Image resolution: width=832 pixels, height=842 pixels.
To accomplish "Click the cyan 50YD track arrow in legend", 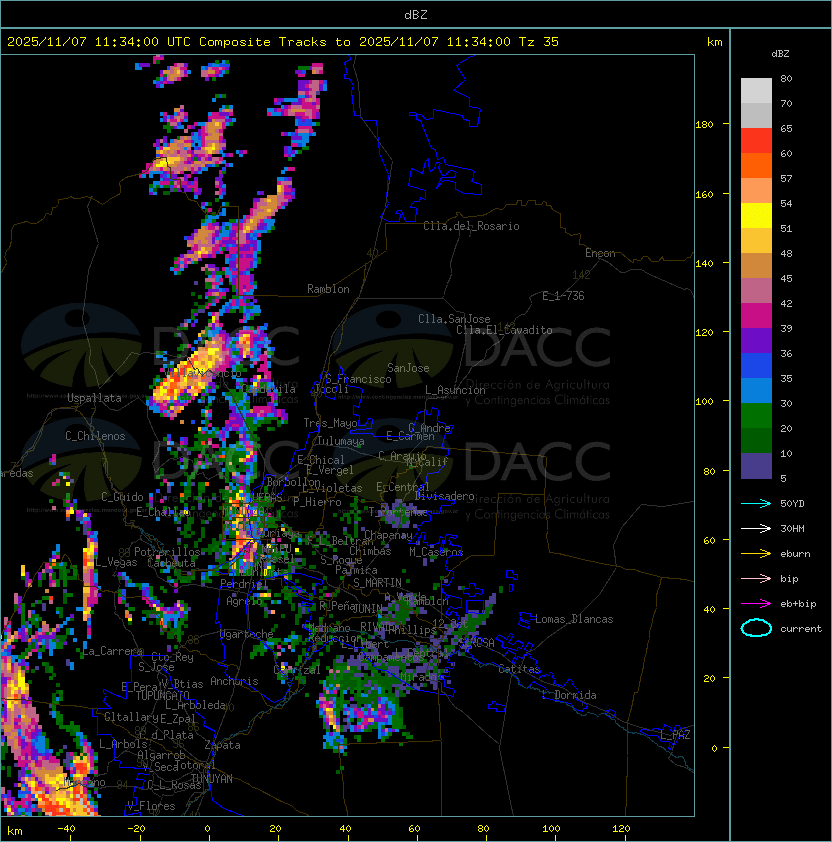I will click(x=756, y=503).
